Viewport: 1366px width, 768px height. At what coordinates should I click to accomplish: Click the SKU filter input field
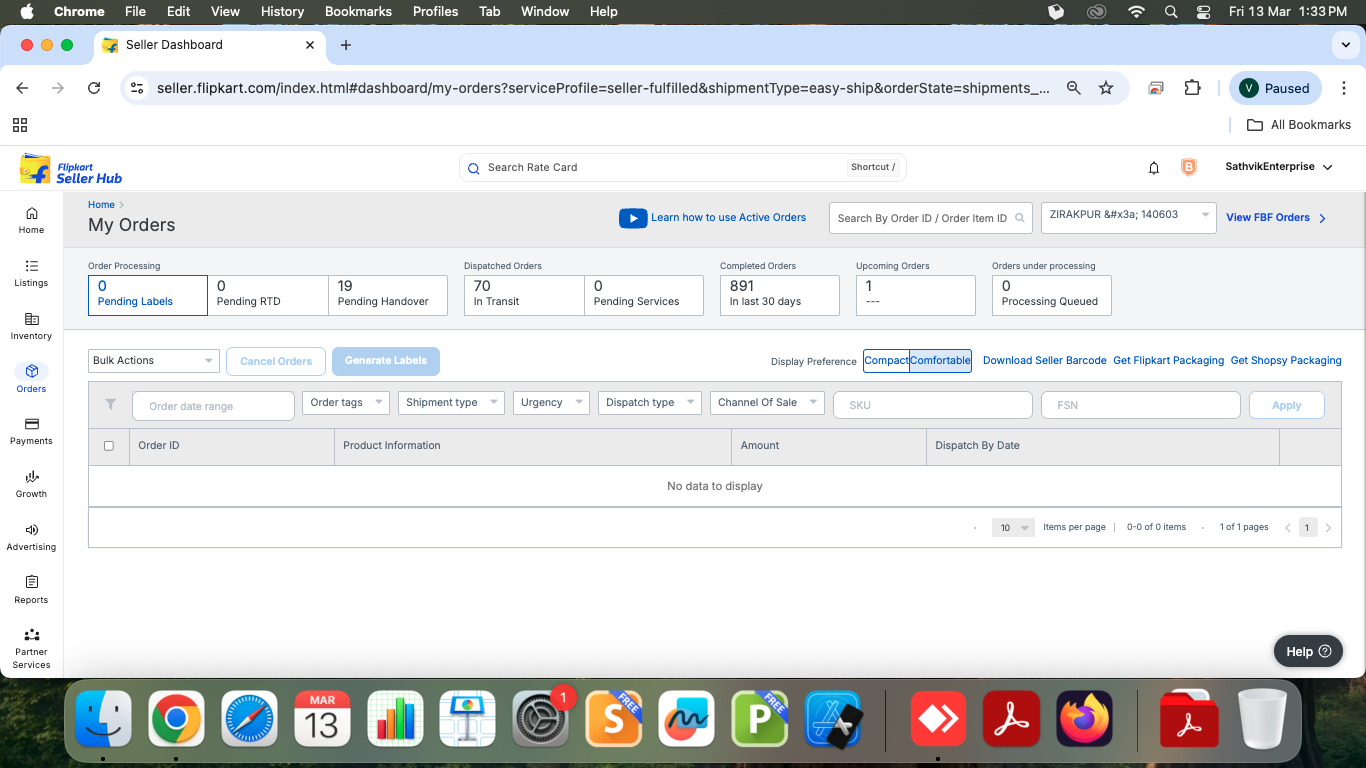coord(932,405)
